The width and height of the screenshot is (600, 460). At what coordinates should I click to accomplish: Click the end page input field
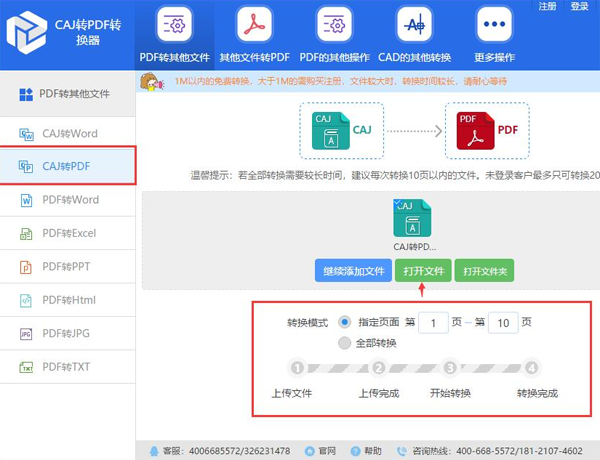(504, 323)
